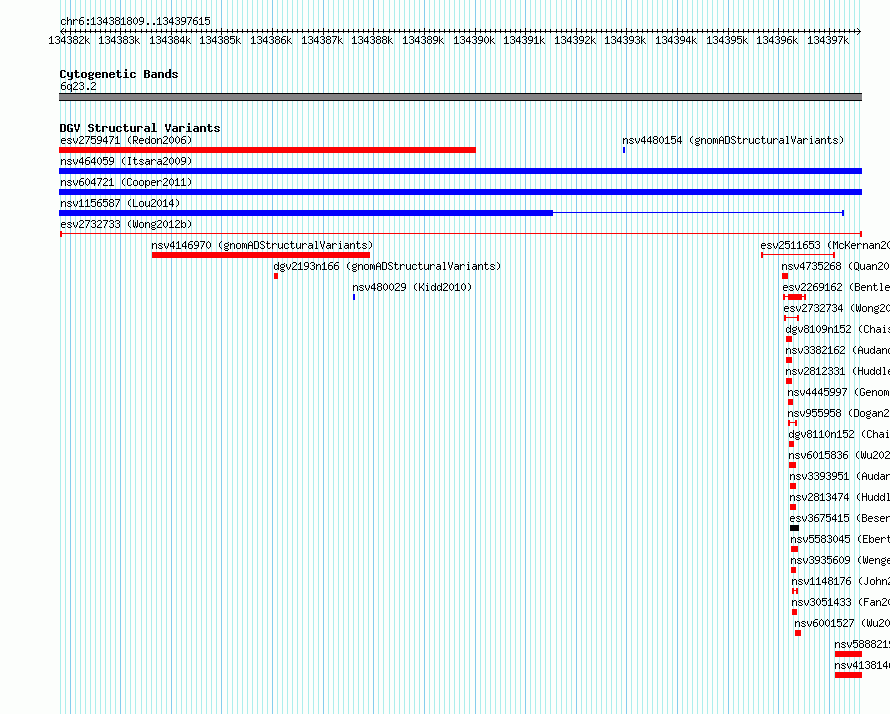Click the nsv4146970 (gnomADStructuralVariants) label
The image size is (890, 714).
[x=262, y=245]
